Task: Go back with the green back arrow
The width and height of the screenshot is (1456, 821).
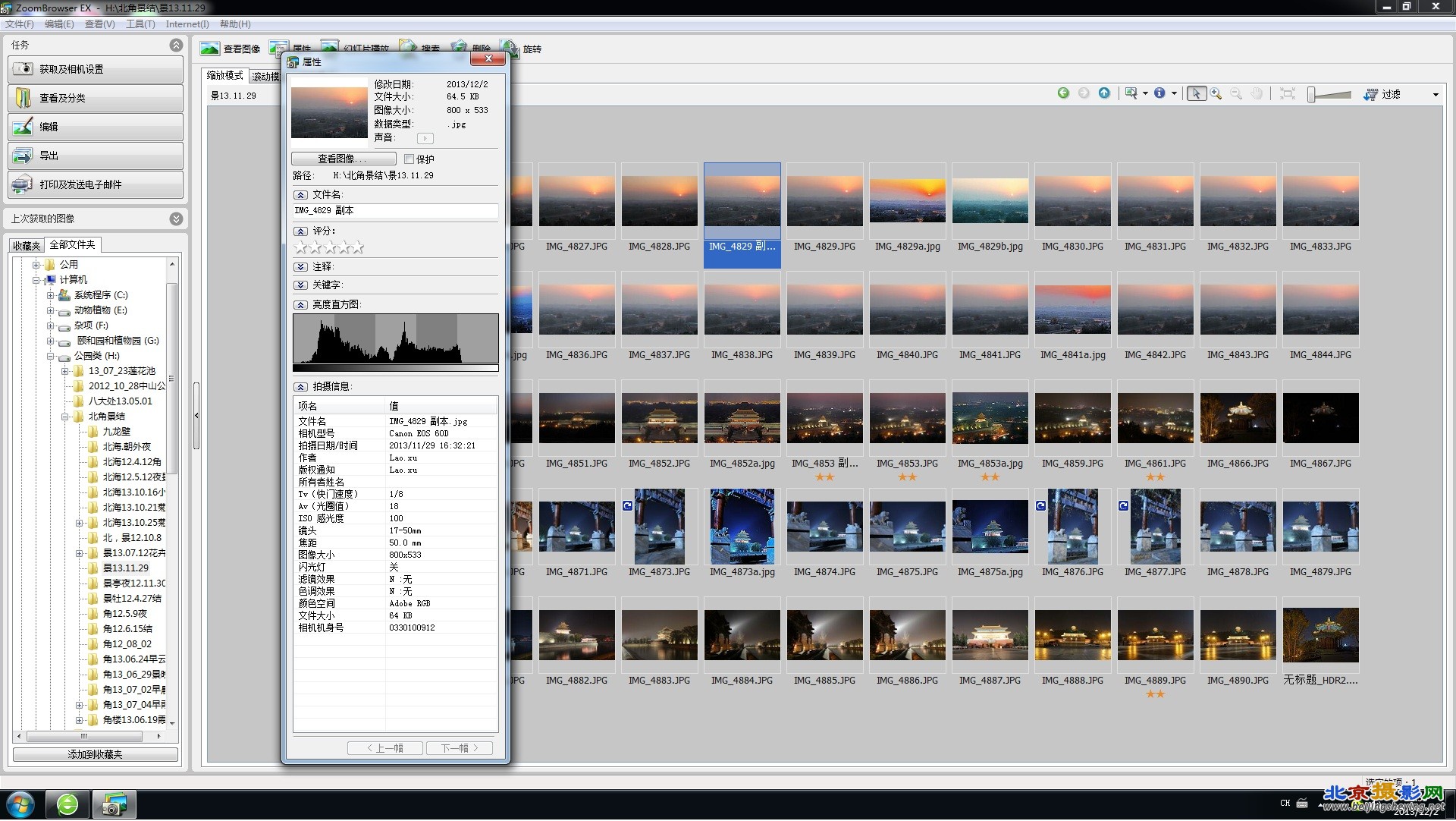Action: (1063, 93)
